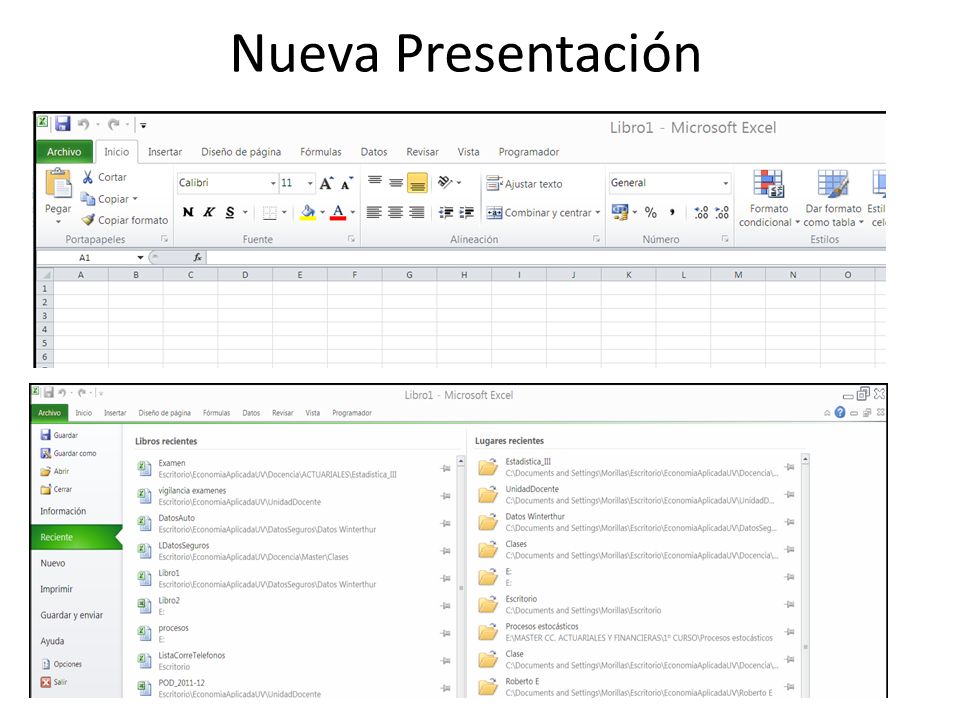Increase indent in Alineación group
The height and width of the screenshot is (720, 960).
pos(467,212)
